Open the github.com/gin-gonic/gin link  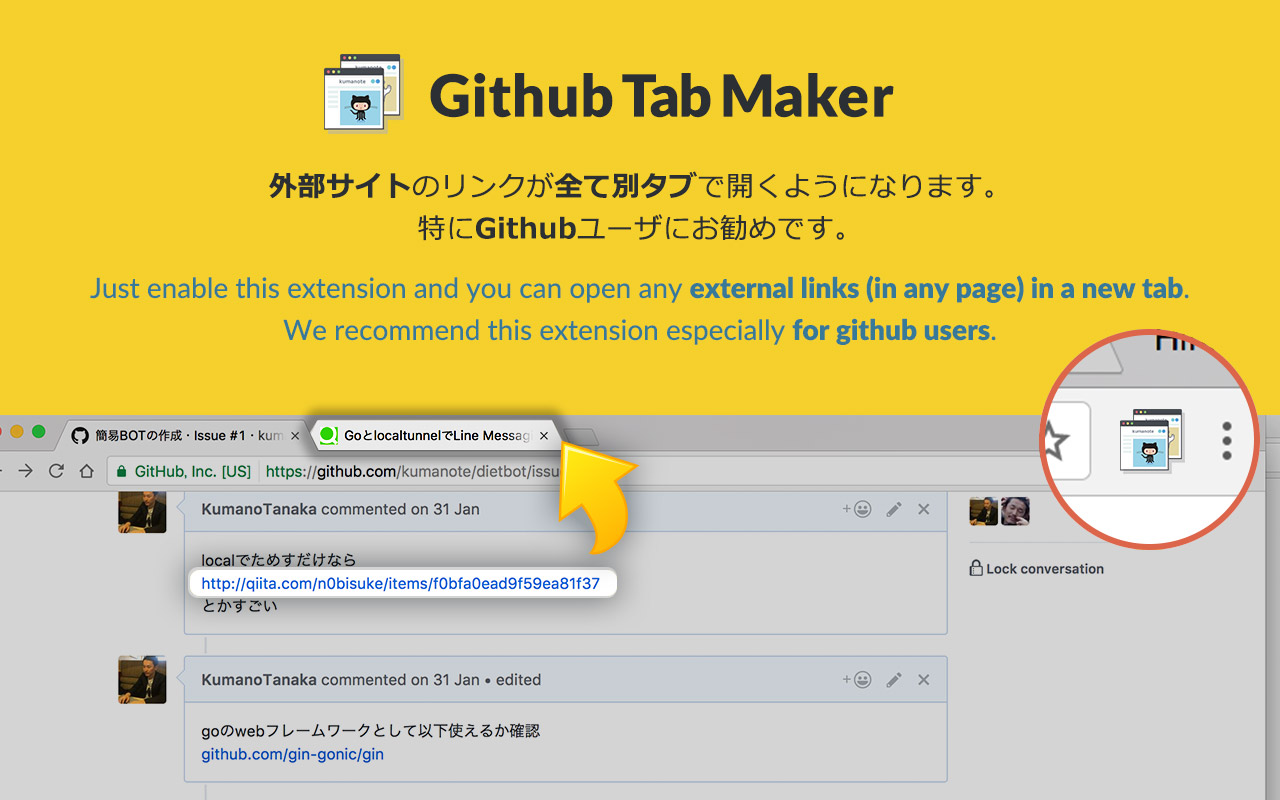[292, 754]
